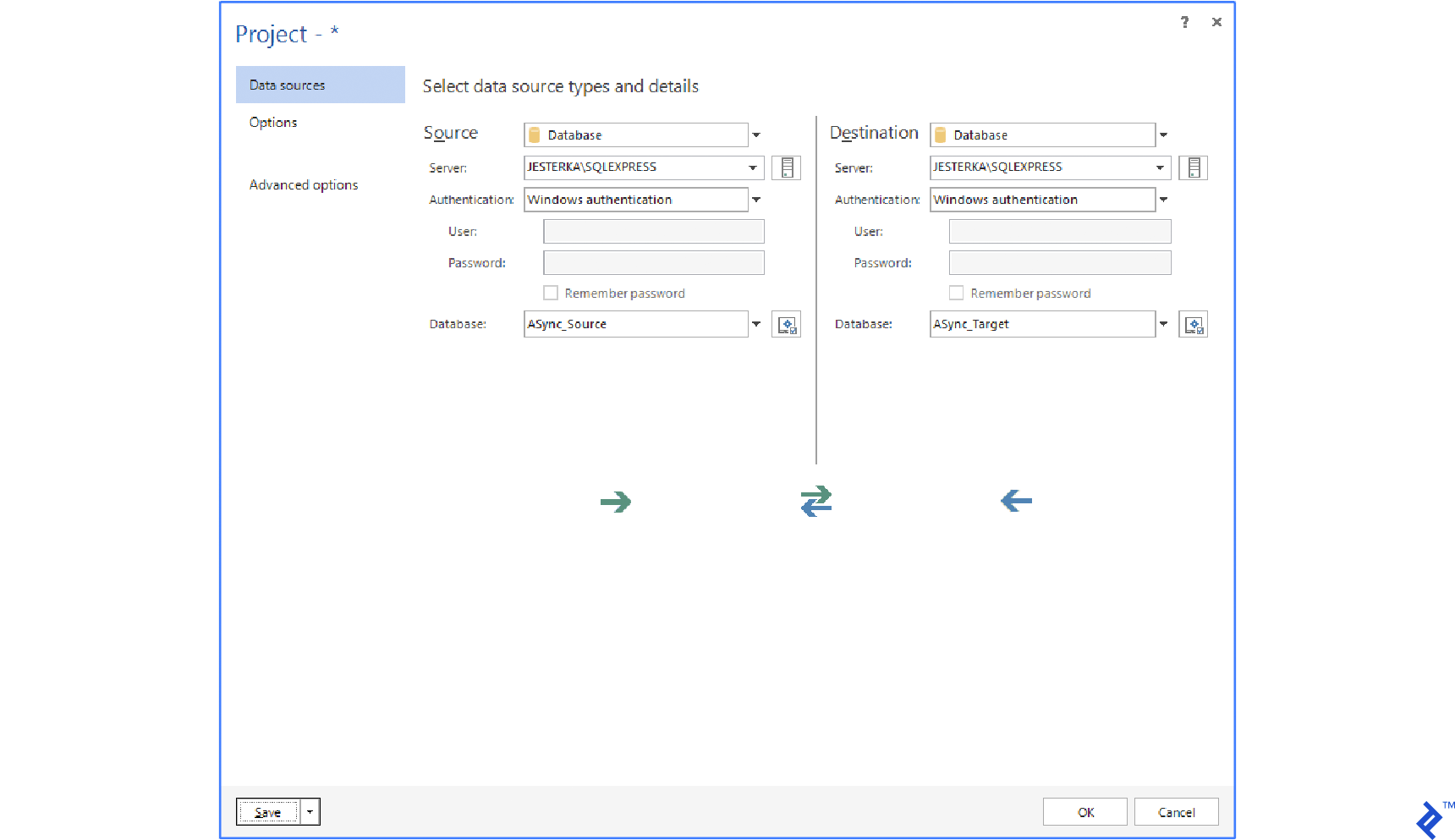Set sync direction right to left
The width and height of the screenshot is (1455, 840).
(1015, 501)
